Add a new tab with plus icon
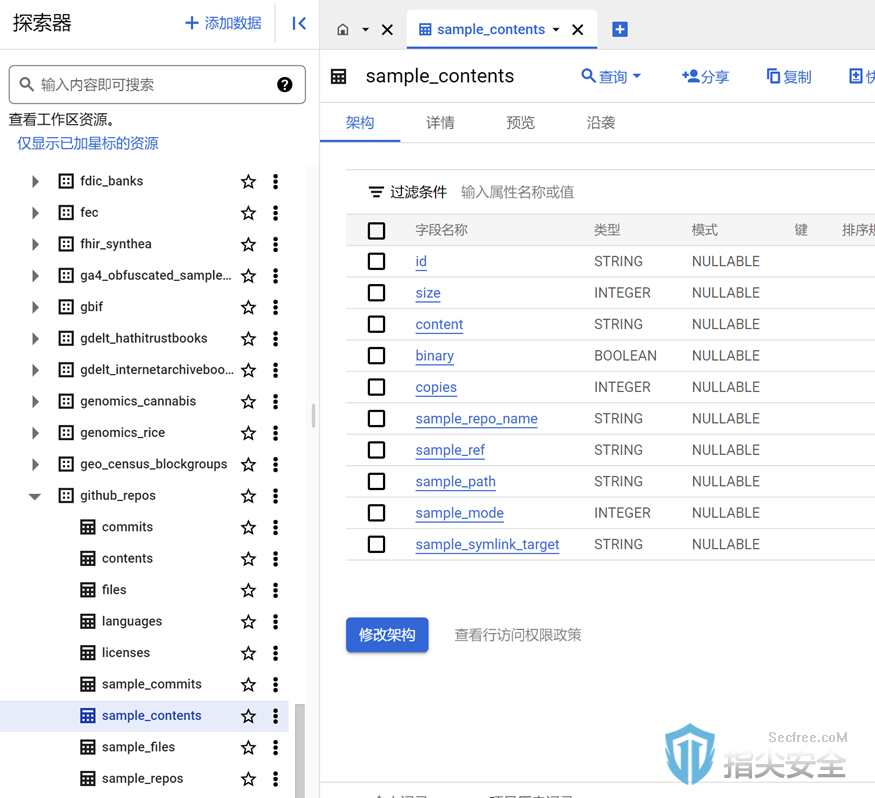The height and width of the screenshot is (798, 875). click(x=619, y=29)
